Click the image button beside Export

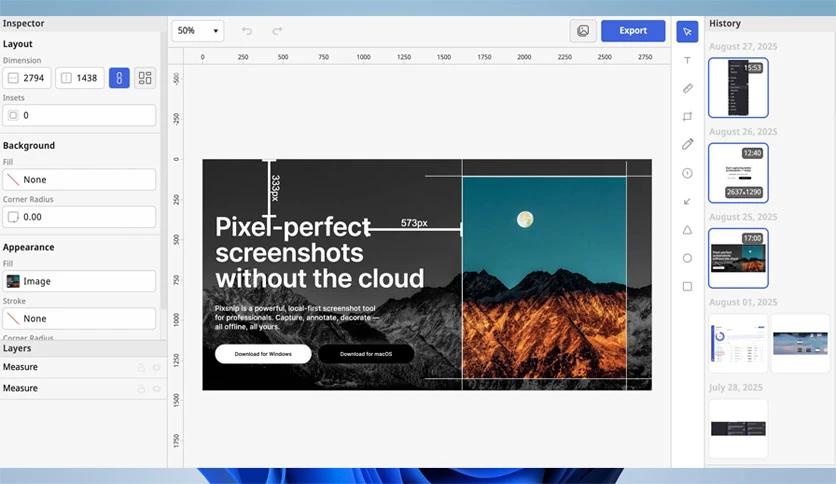coord(583,31)
